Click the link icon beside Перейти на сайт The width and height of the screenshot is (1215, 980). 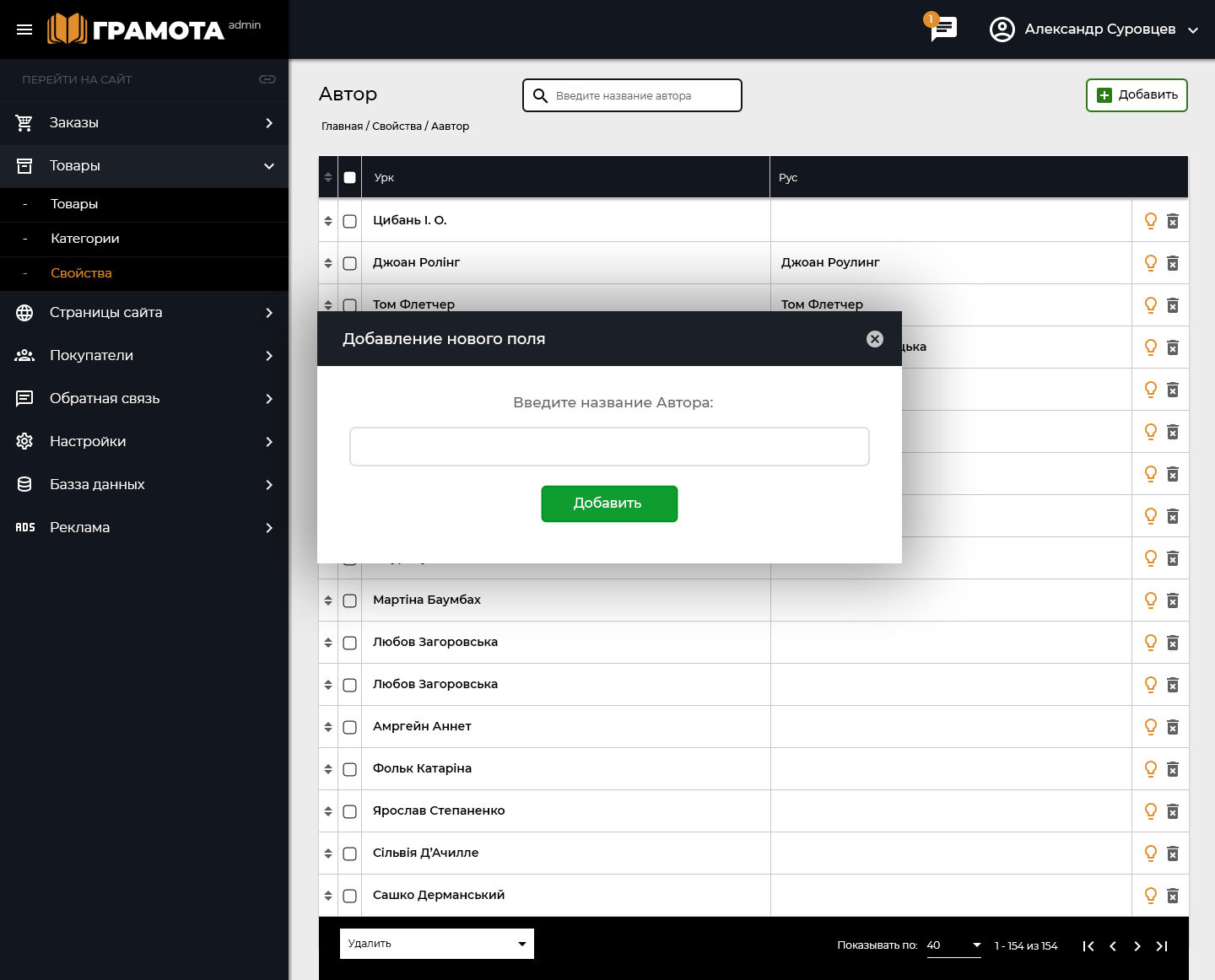[x=267, y=79]
